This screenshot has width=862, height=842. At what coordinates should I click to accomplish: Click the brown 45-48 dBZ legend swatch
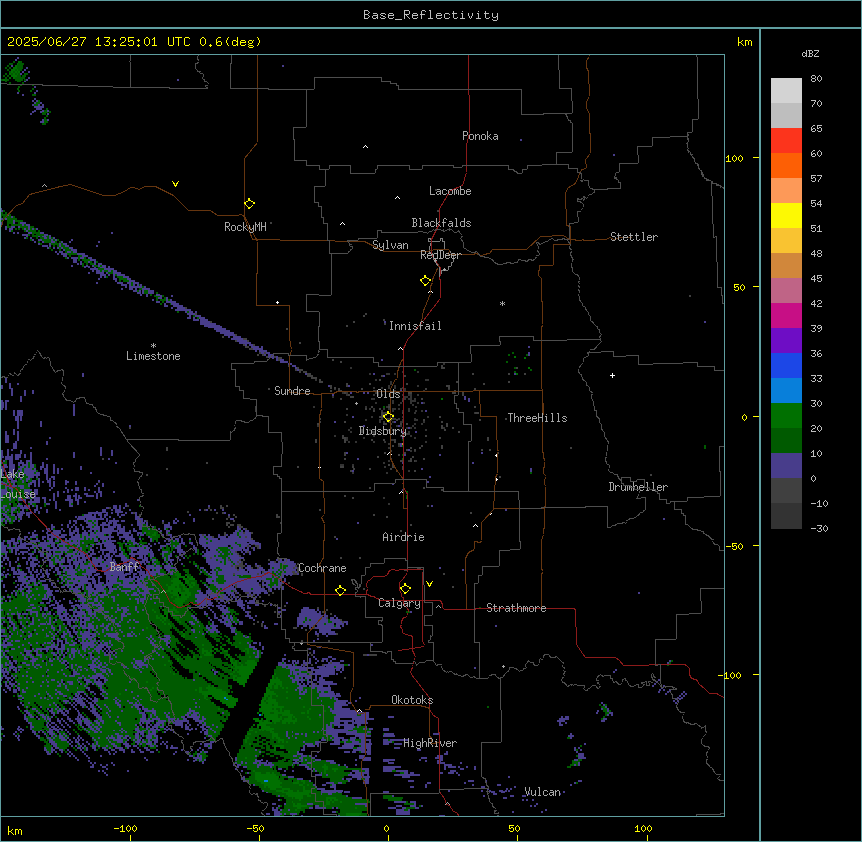[786, 265]
